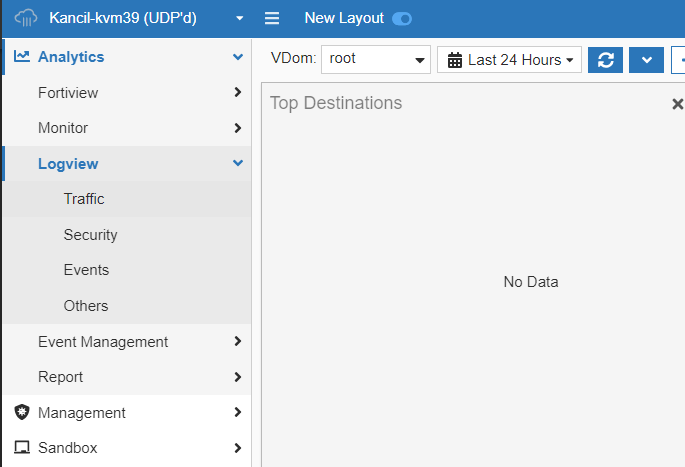Toggle the New Layout switch
The height and width of the screenshot is (467, 685).
[x=402, y=18]
